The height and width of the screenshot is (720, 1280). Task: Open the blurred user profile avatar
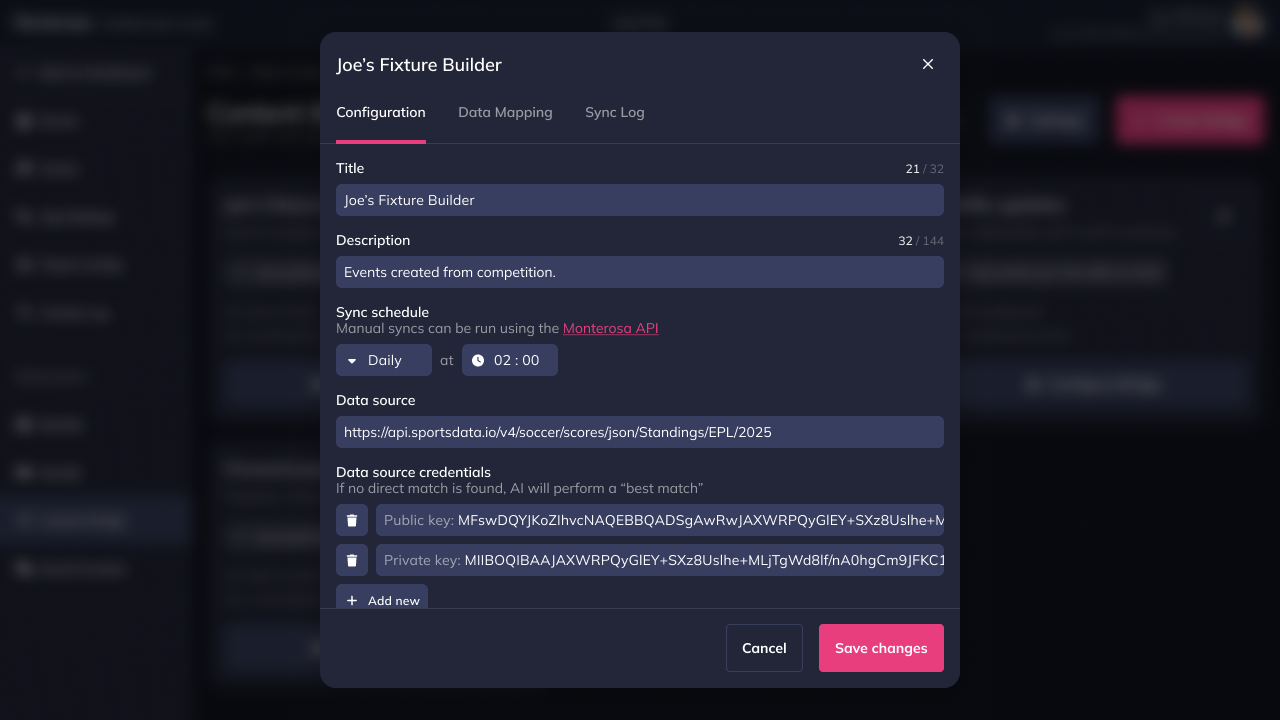1247,22
